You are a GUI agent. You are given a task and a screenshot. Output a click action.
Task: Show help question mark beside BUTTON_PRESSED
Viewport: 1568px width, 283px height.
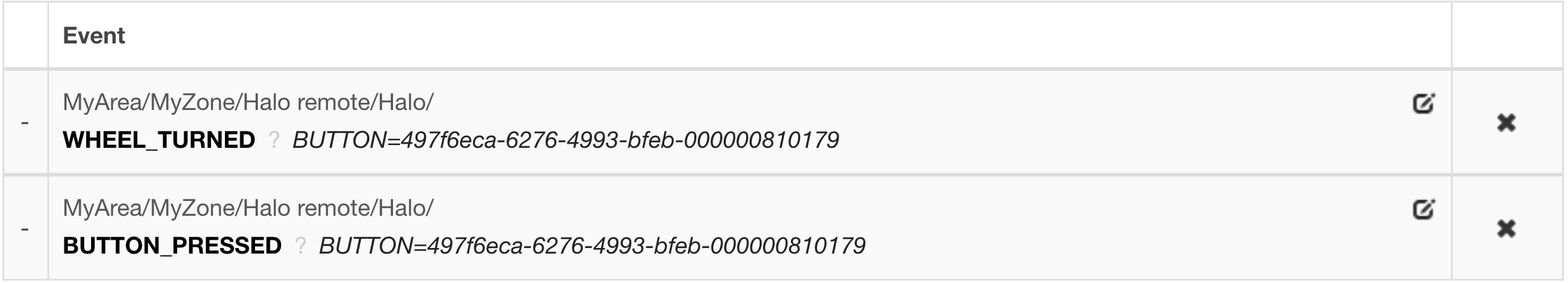(301, 246)
